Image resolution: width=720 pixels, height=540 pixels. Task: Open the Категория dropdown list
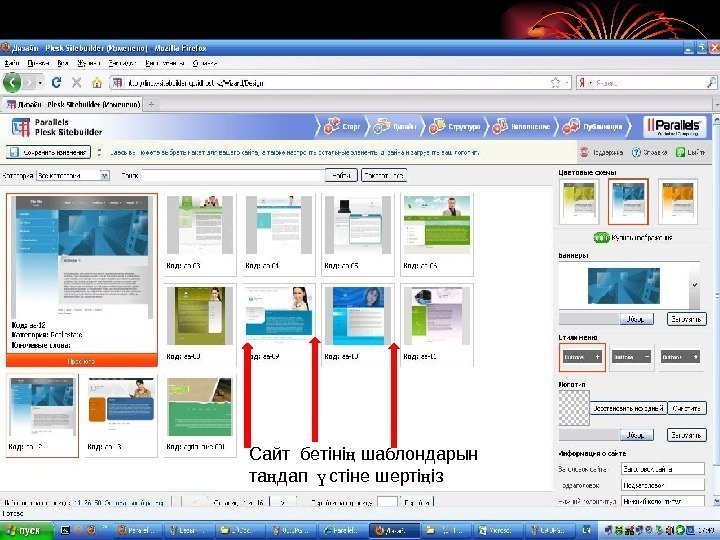(73, 175)
